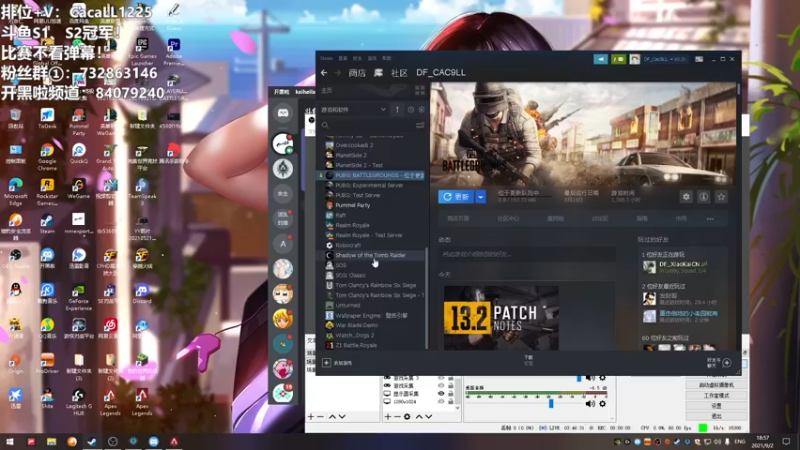
Task: Open server icon with 19 badge
Action: (x=283, y=393)
